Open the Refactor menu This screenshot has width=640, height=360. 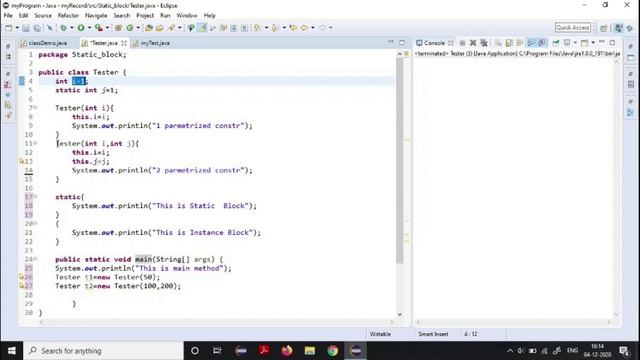click(68, 16)
